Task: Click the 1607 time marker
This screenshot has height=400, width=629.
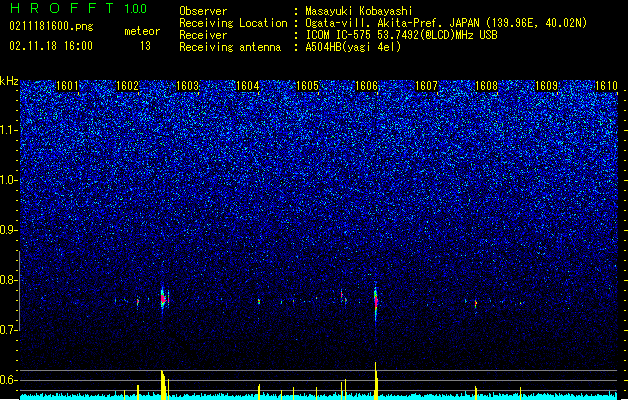Action: pos(426,86)
